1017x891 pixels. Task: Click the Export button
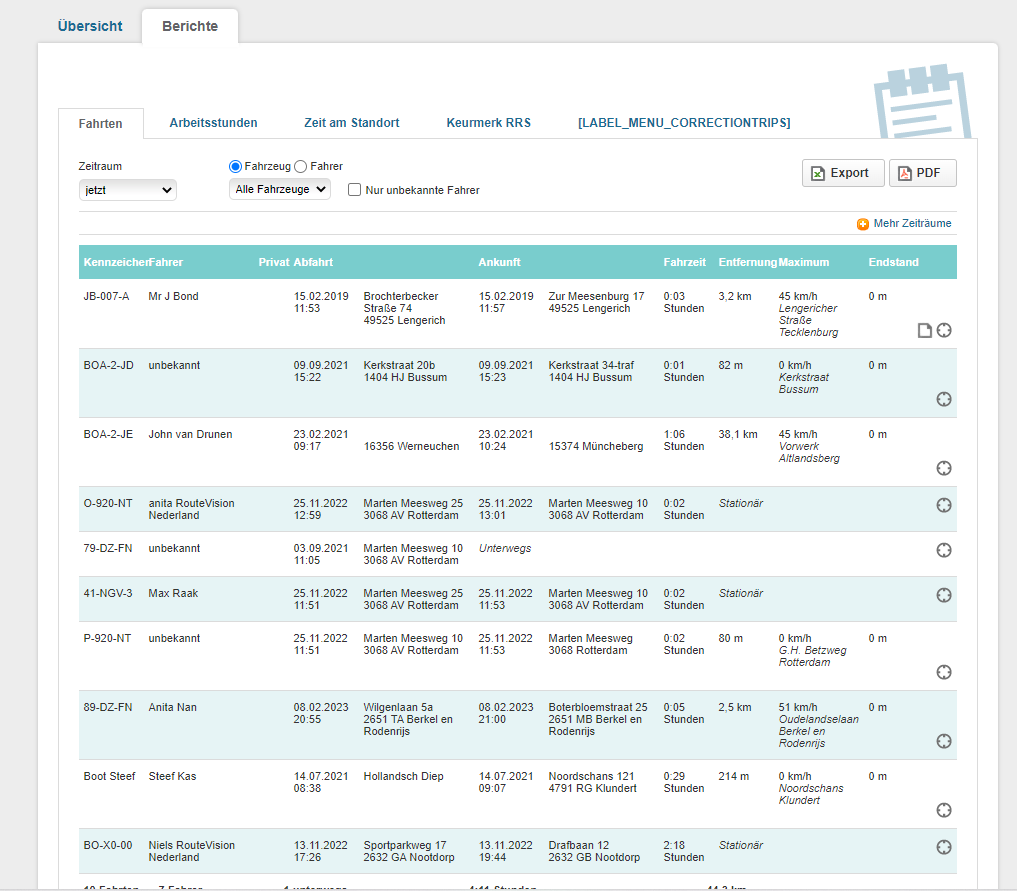(842, 173)
